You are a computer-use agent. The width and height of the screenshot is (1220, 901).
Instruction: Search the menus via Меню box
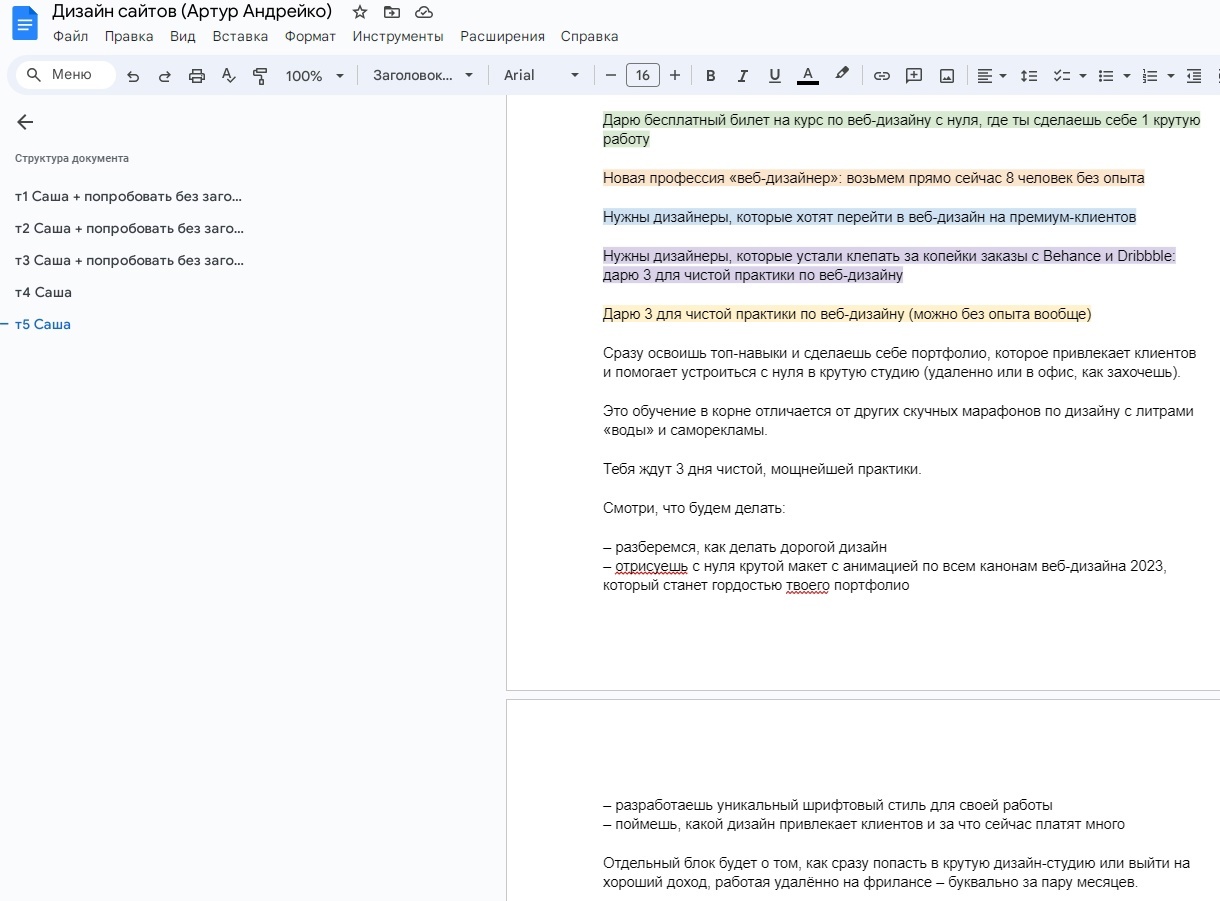66,75
